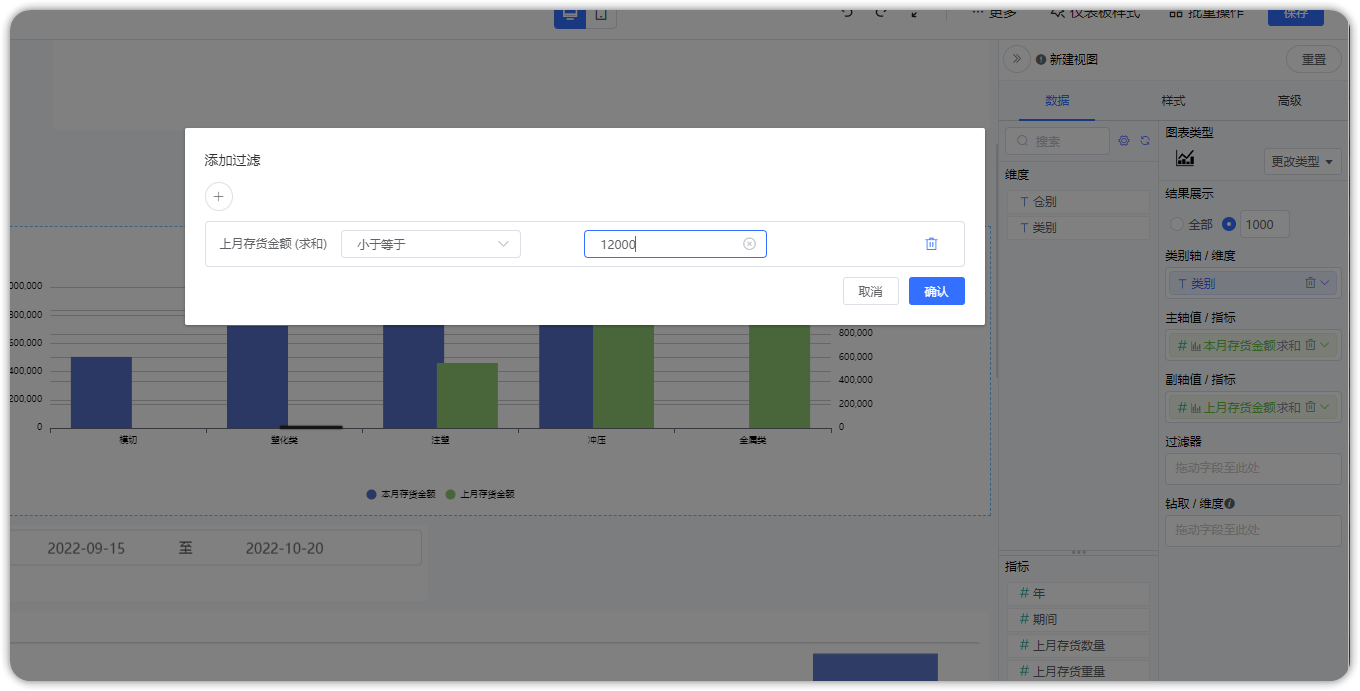Click the 上月存货金额 (求和) filter label

coord(273,244)
